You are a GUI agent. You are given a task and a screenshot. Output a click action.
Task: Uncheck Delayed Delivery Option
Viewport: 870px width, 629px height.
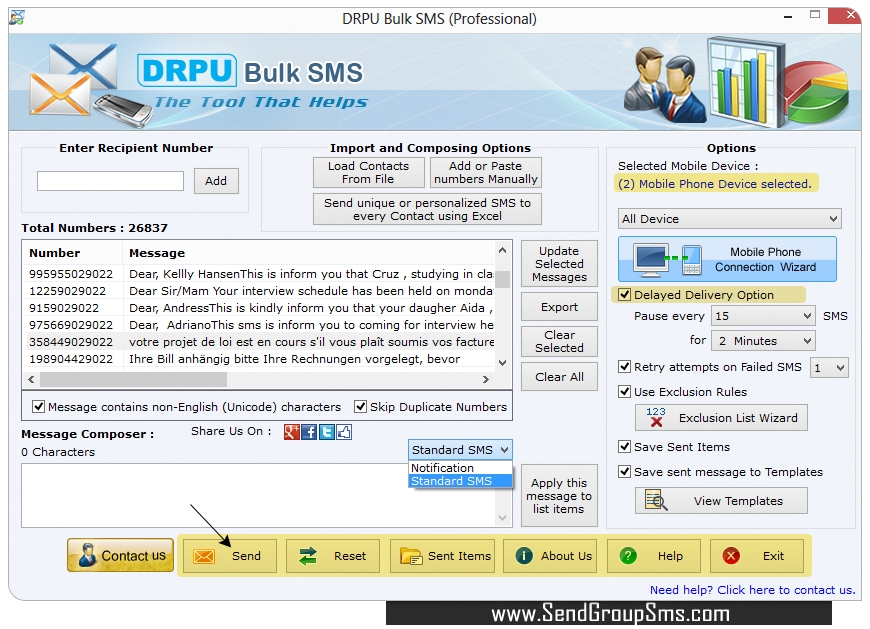[x=624, y=295]
